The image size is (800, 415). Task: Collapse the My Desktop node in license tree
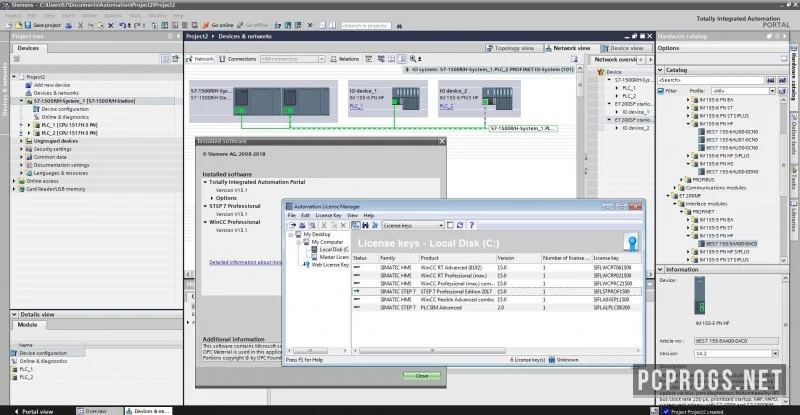(291, 234)
